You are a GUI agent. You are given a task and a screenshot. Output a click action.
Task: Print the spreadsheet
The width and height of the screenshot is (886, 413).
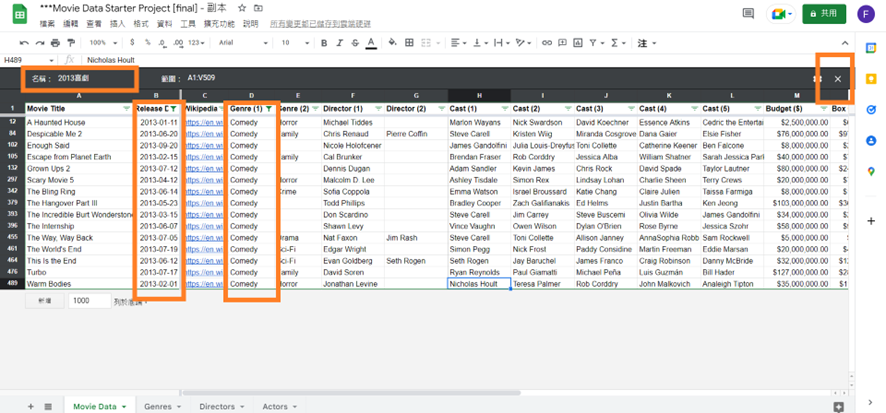pyautogui.click(x=55, y=43)
